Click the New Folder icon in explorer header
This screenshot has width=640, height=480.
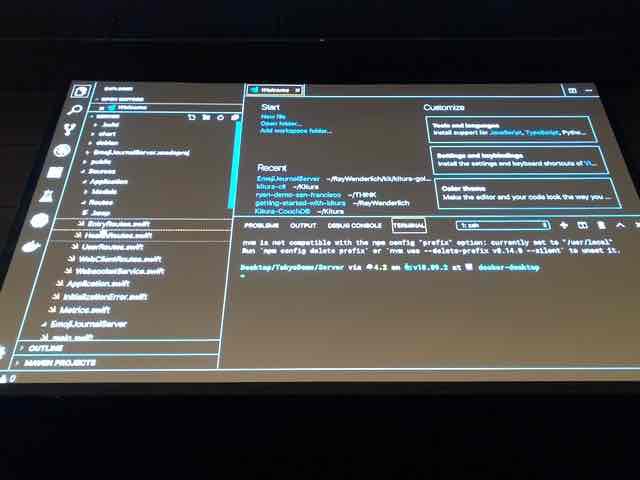pos(207,117)
